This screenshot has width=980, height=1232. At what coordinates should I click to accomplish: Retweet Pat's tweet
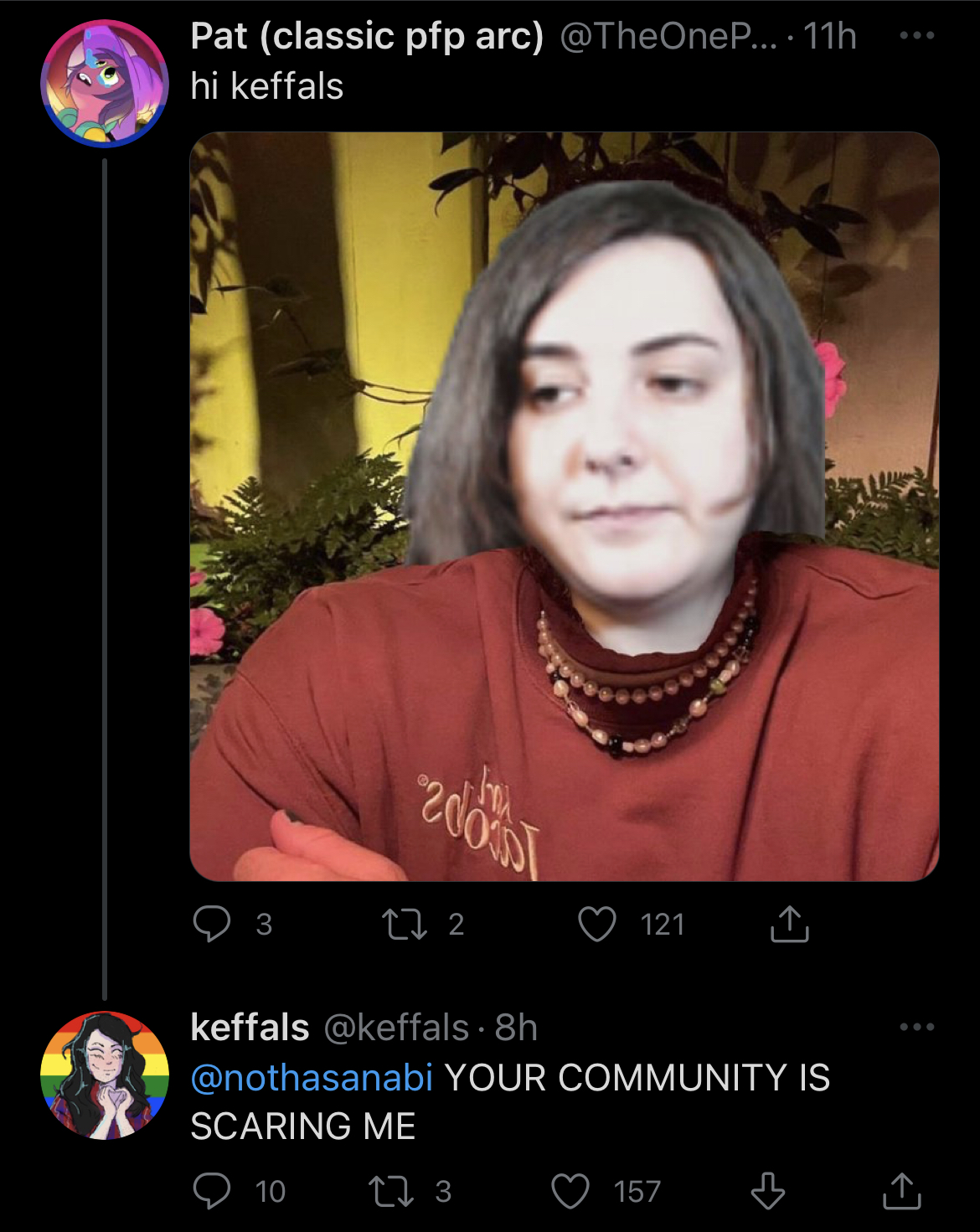click(405, 925)
